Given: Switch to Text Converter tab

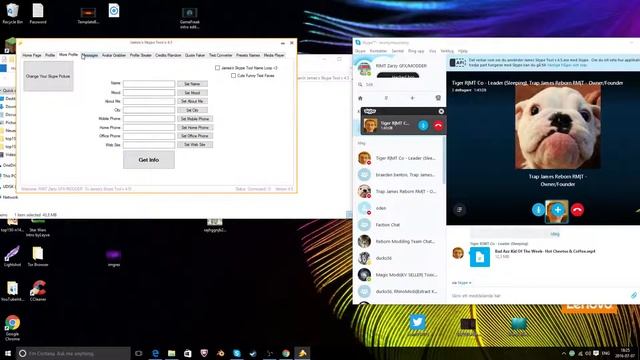Looking at the screenshot, I should pos(221,55).
